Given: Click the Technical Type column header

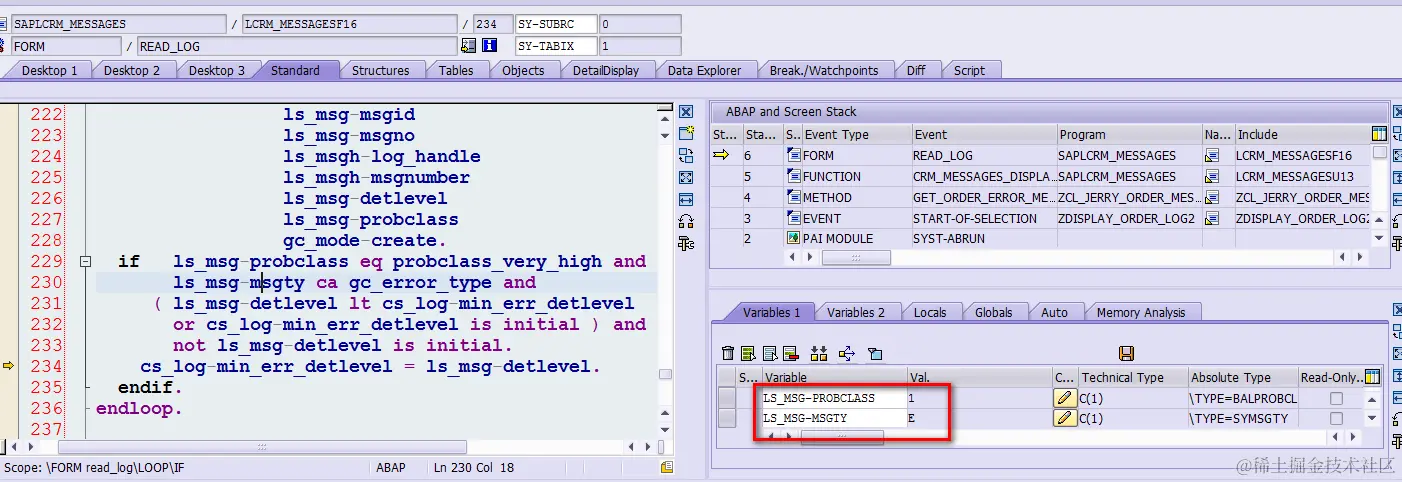Looking at the screenshot, I should [x=1132, y=377].
